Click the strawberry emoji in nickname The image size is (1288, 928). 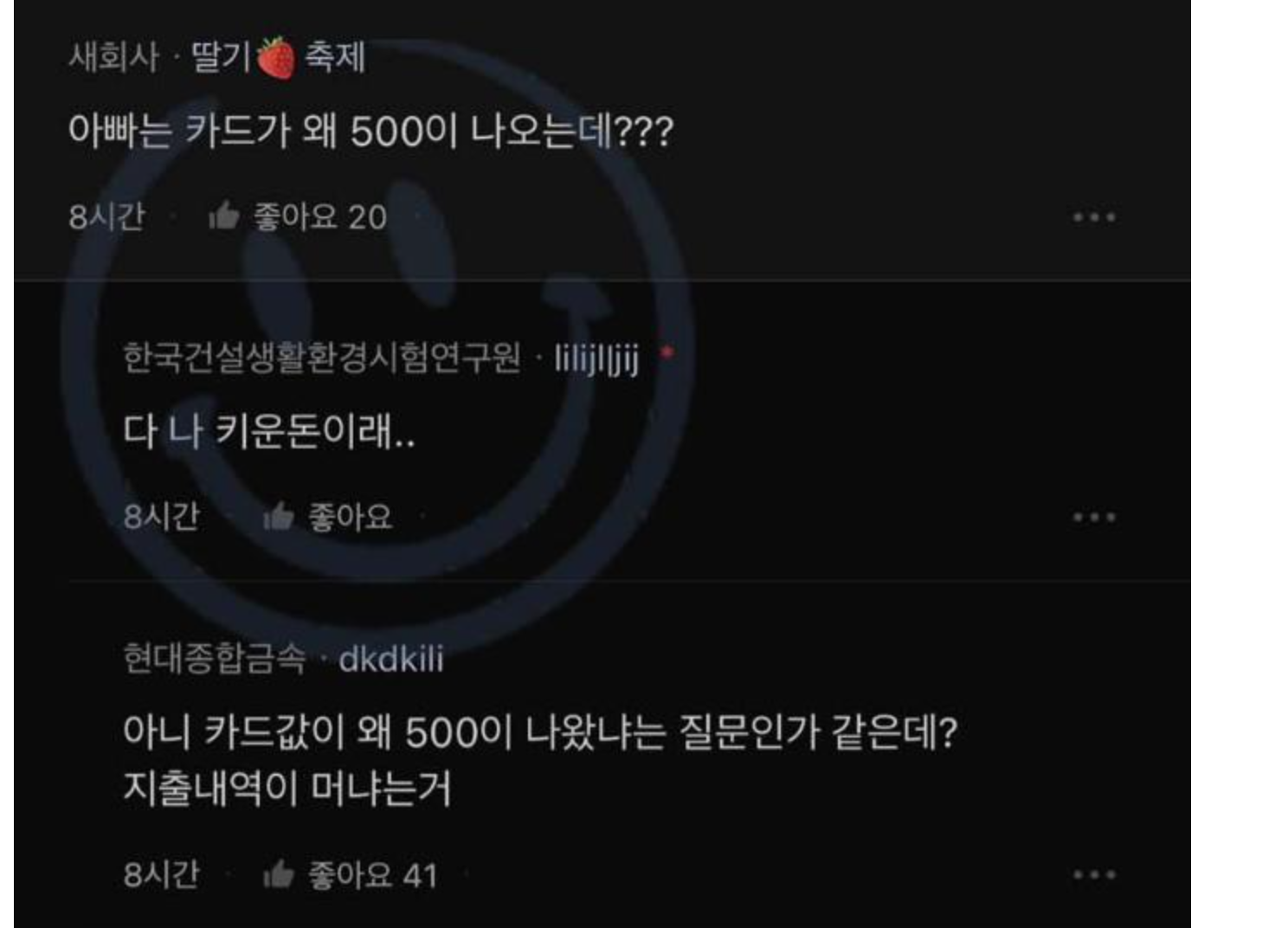(276, 58)
